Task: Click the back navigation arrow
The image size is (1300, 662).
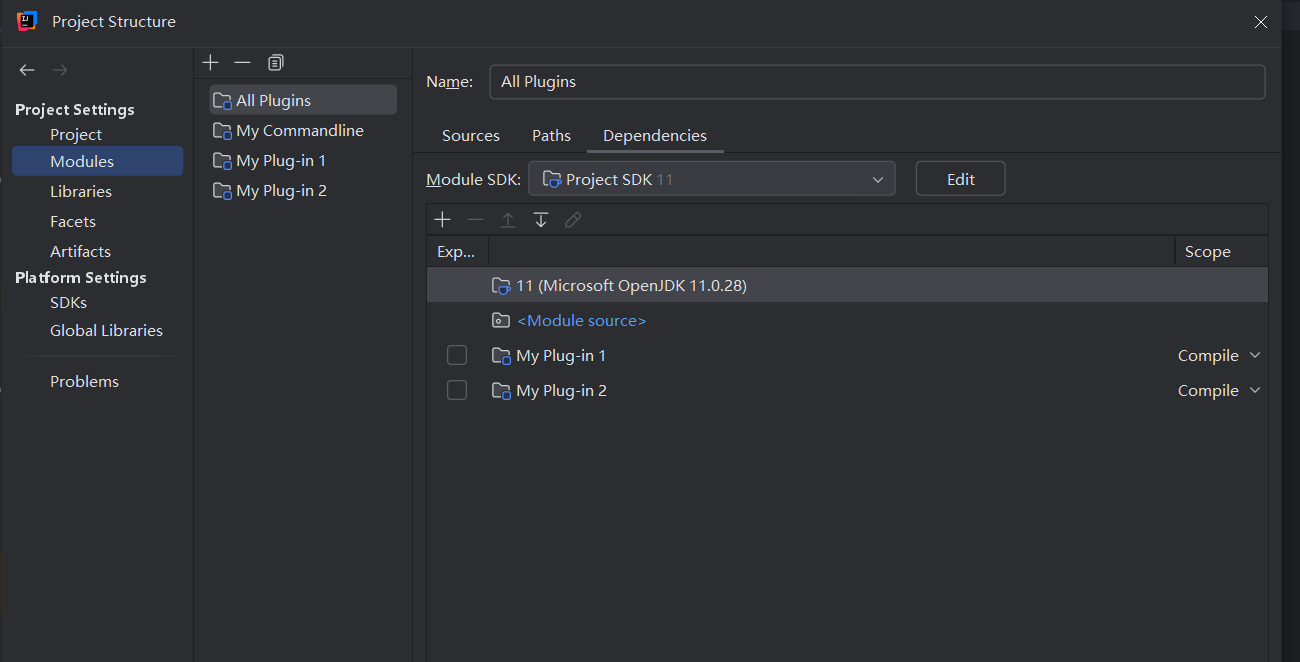Action: click(27, 70)
